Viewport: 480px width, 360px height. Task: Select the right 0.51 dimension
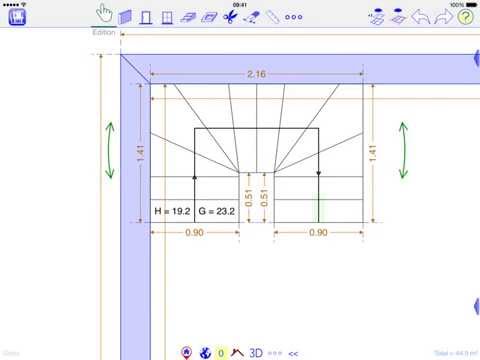coord(264,198)
